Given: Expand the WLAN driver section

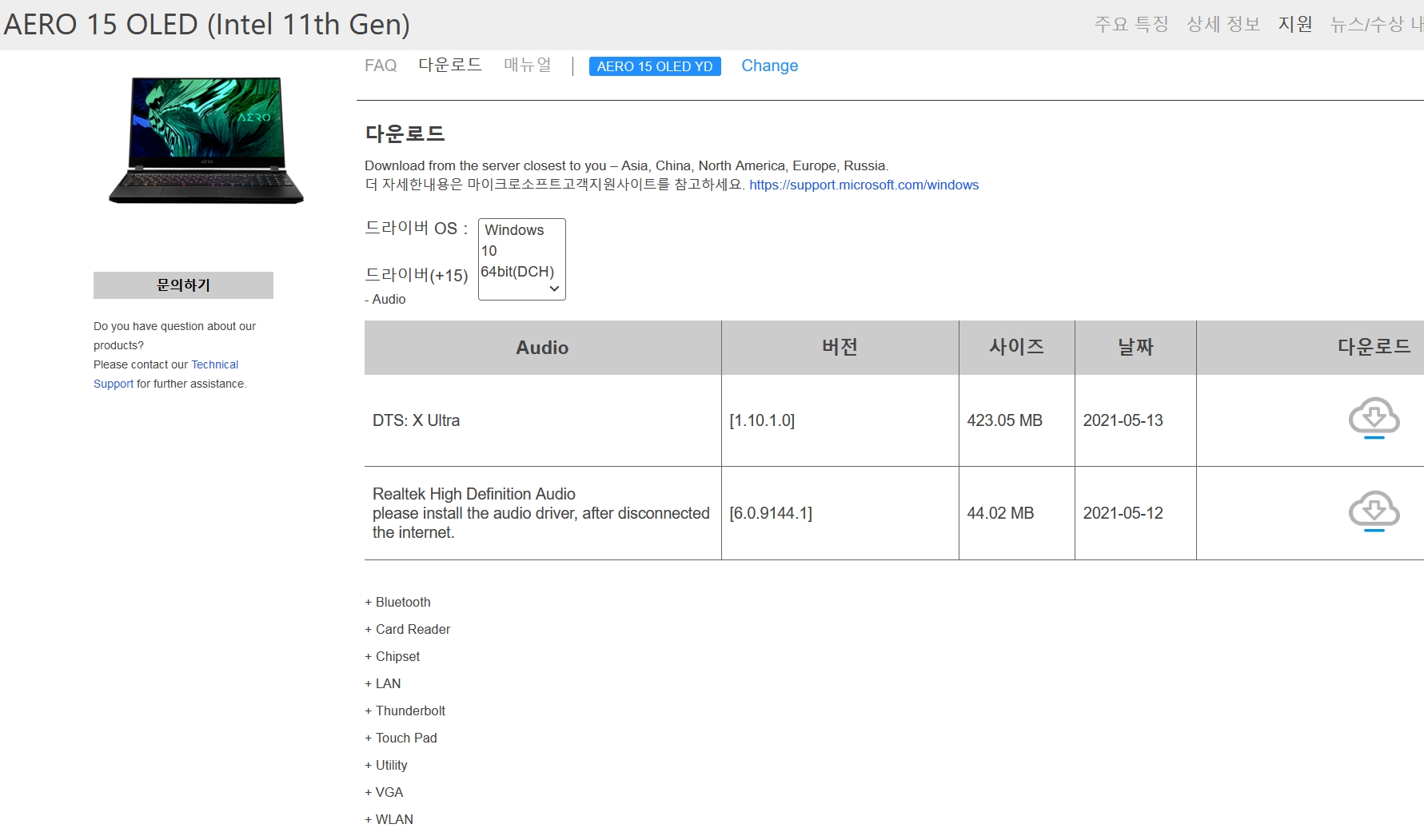Looking at the screenshot, I should [x=389, y=819].
